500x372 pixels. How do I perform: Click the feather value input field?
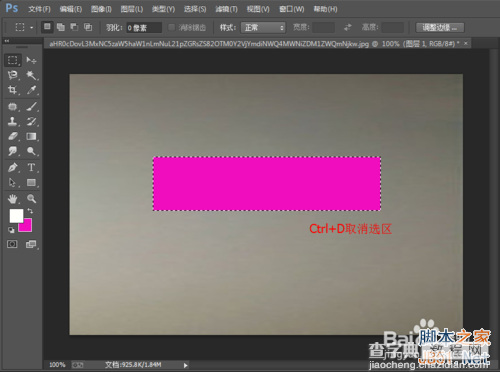[144, 28]
